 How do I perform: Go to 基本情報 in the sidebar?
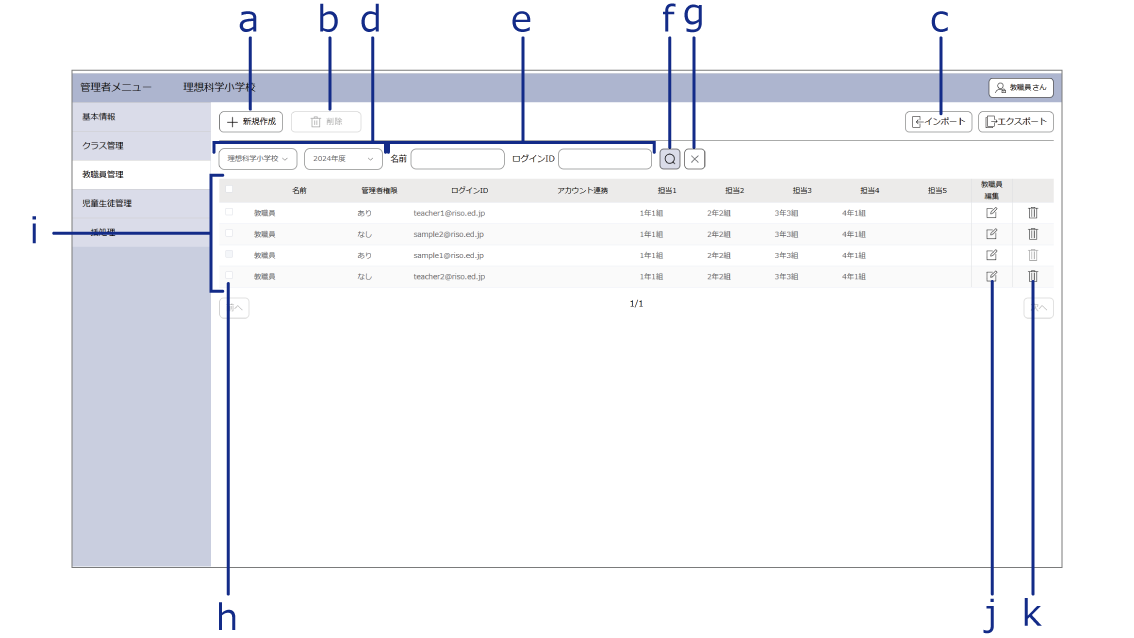click(x=100, y=117)
